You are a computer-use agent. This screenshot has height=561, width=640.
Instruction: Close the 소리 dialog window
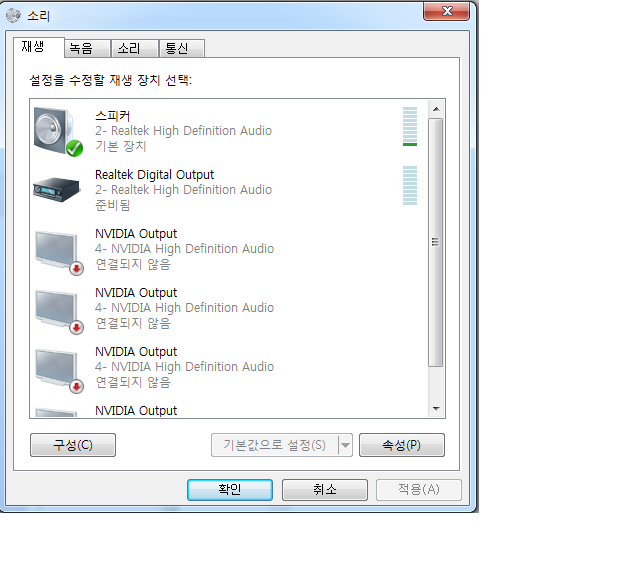pyautogui.click(x=447, y=11)
